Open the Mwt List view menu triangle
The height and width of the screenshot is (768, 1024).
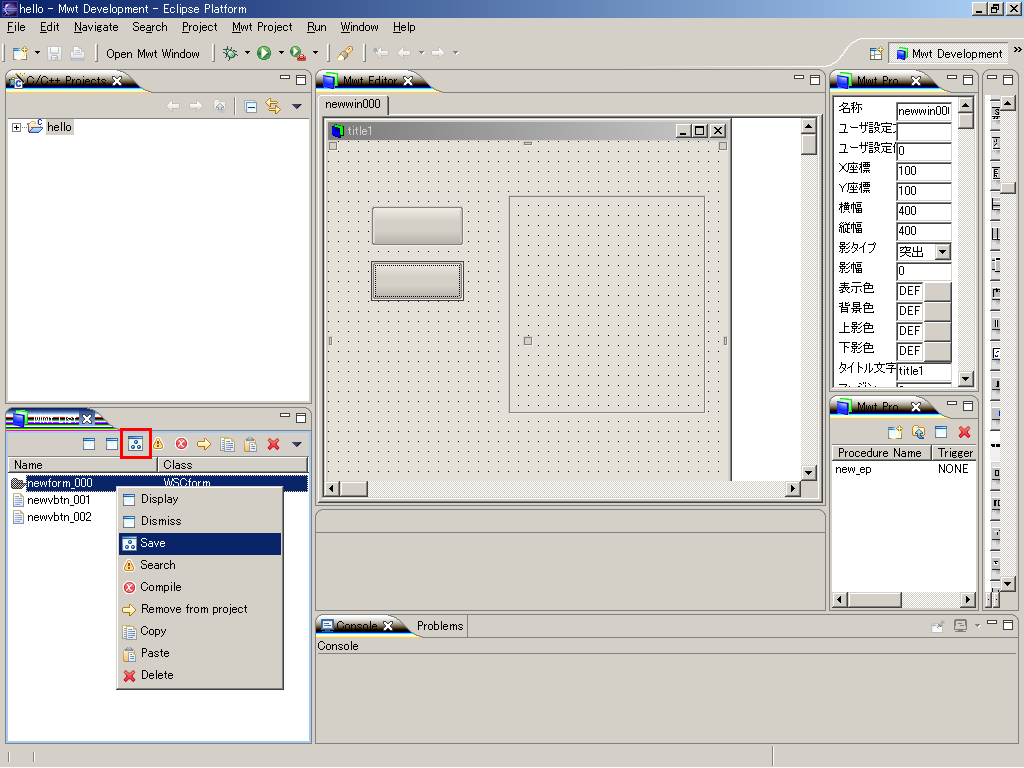(x=296, y=444)
